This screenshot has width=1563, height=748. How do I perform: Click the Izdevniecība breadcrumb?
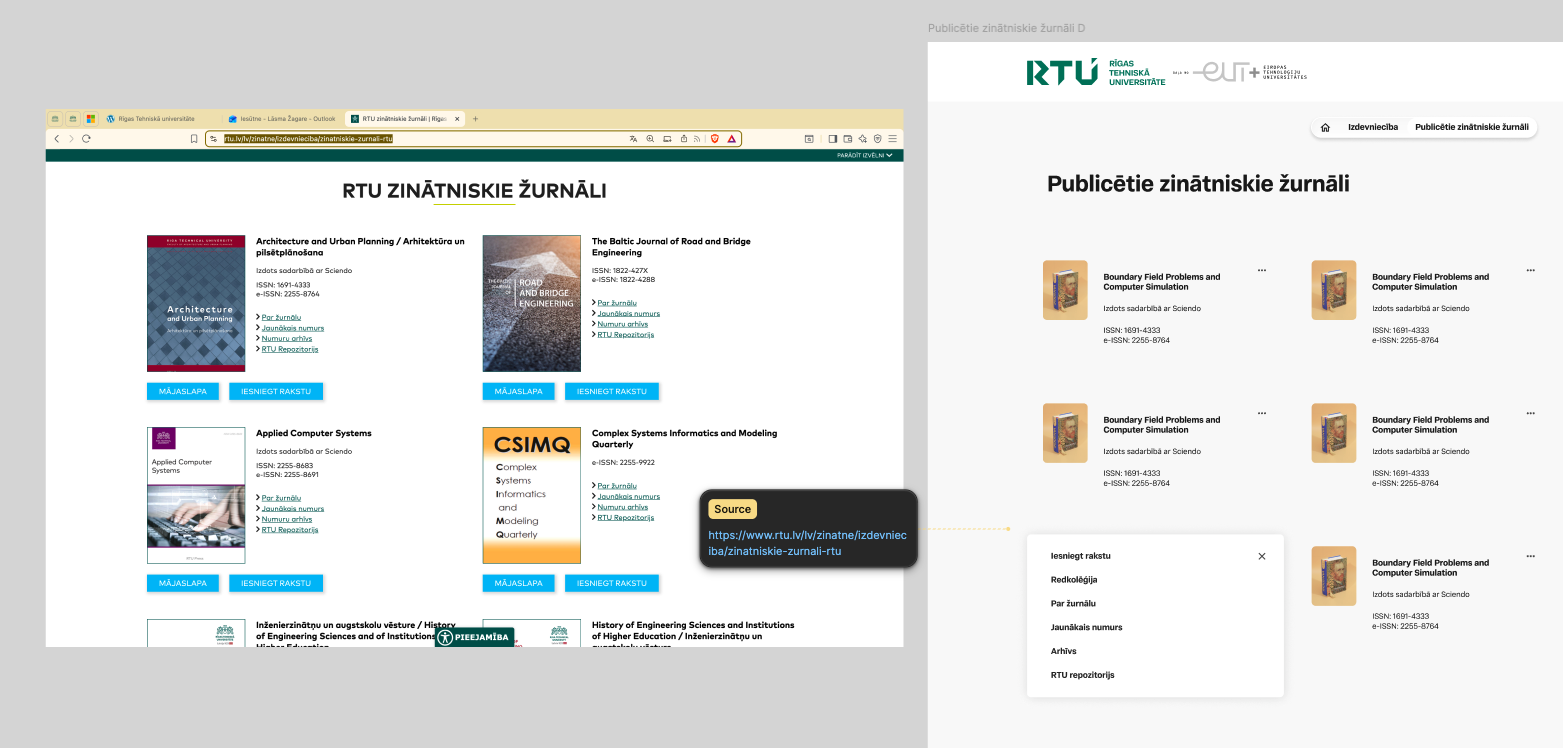[x=1373, y=128]
